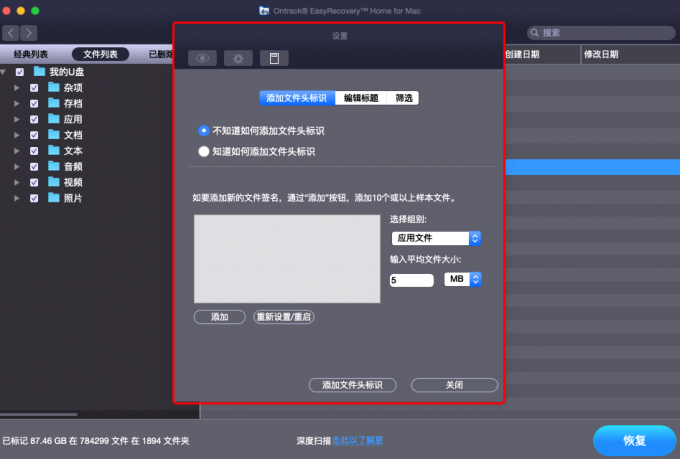This screenshot has height=459, width=680.
Task: Click the EasyRecovery app icon in title bar
Action: coord(264,11)
